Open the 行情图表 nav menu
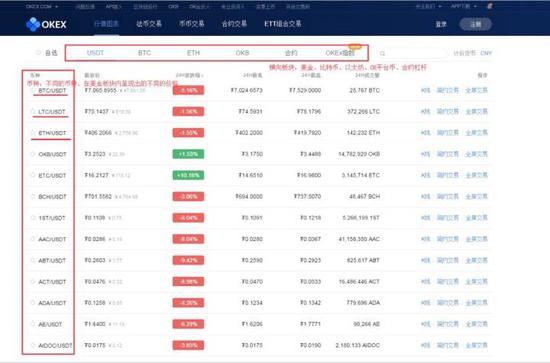 click(x=106, y=24)
